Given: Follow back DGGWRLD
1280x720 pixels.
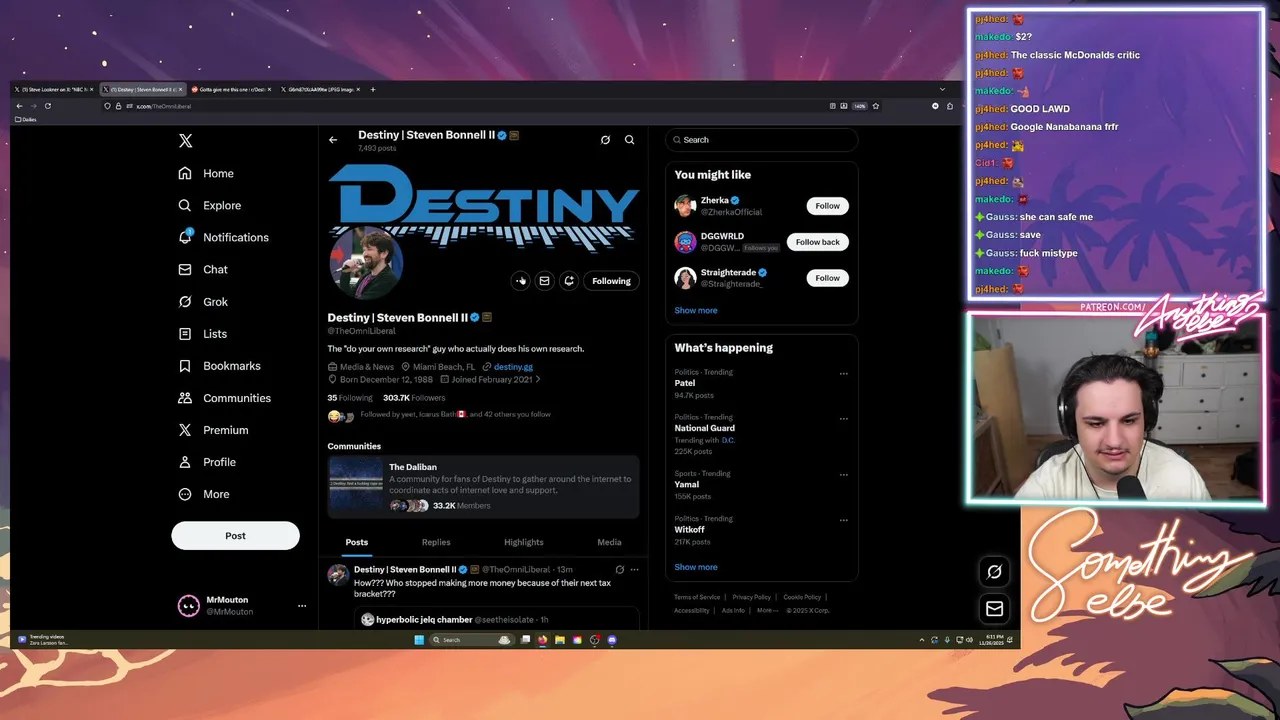Looking at the screenshot, I should 818,242.
